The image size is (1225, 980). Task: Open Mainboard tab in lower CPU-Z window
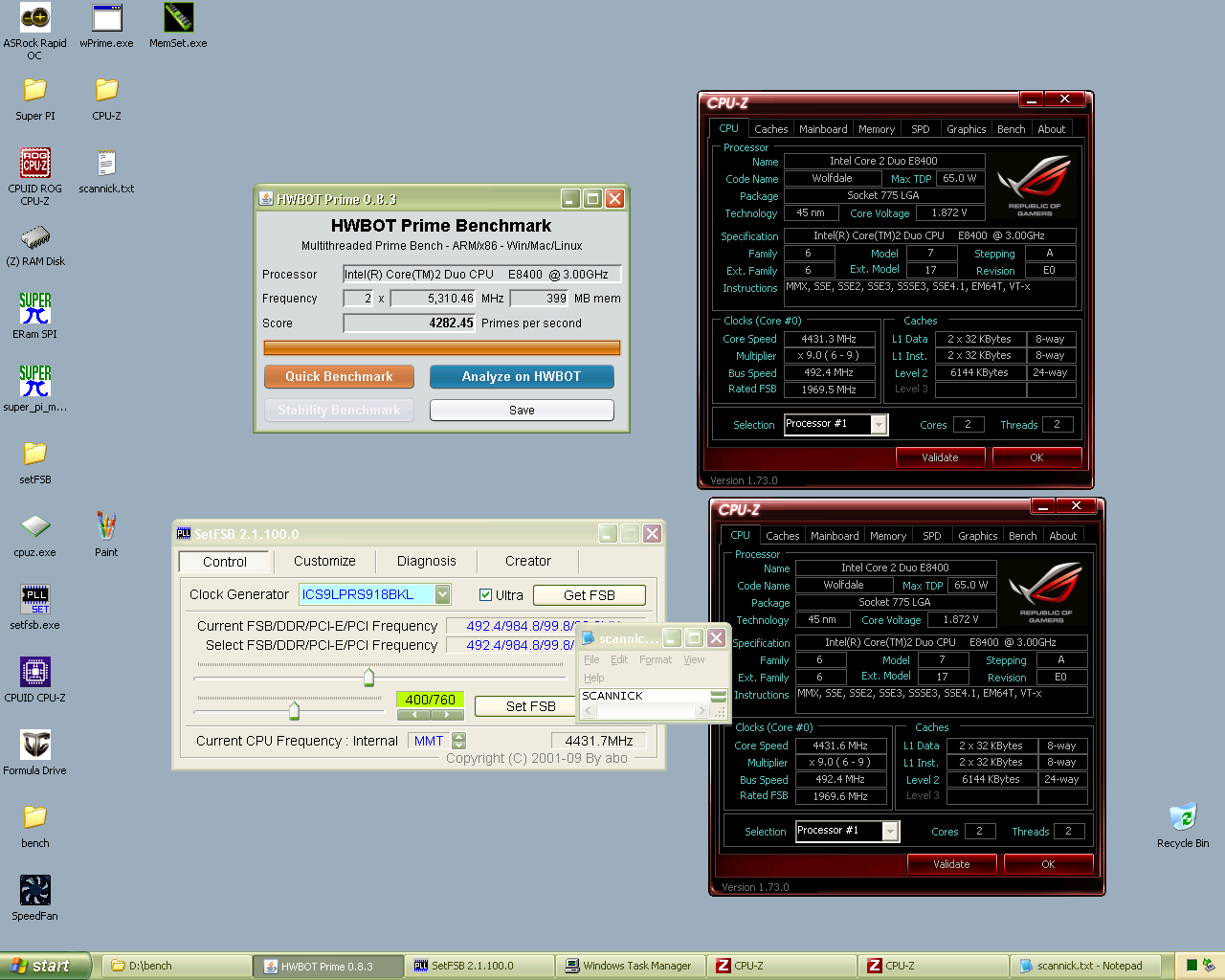pos(835,536)
